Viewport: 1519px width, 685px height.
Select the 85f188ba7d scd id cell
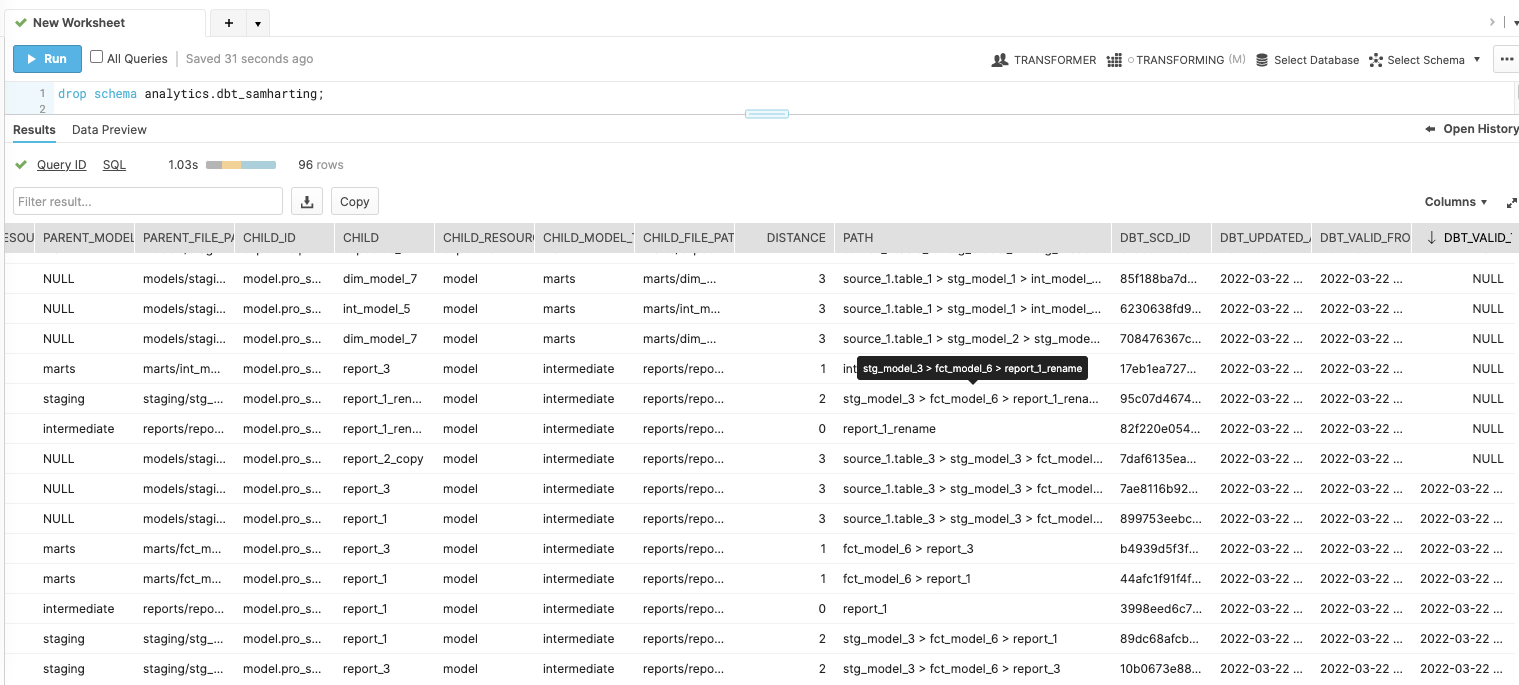[1161, 279]
